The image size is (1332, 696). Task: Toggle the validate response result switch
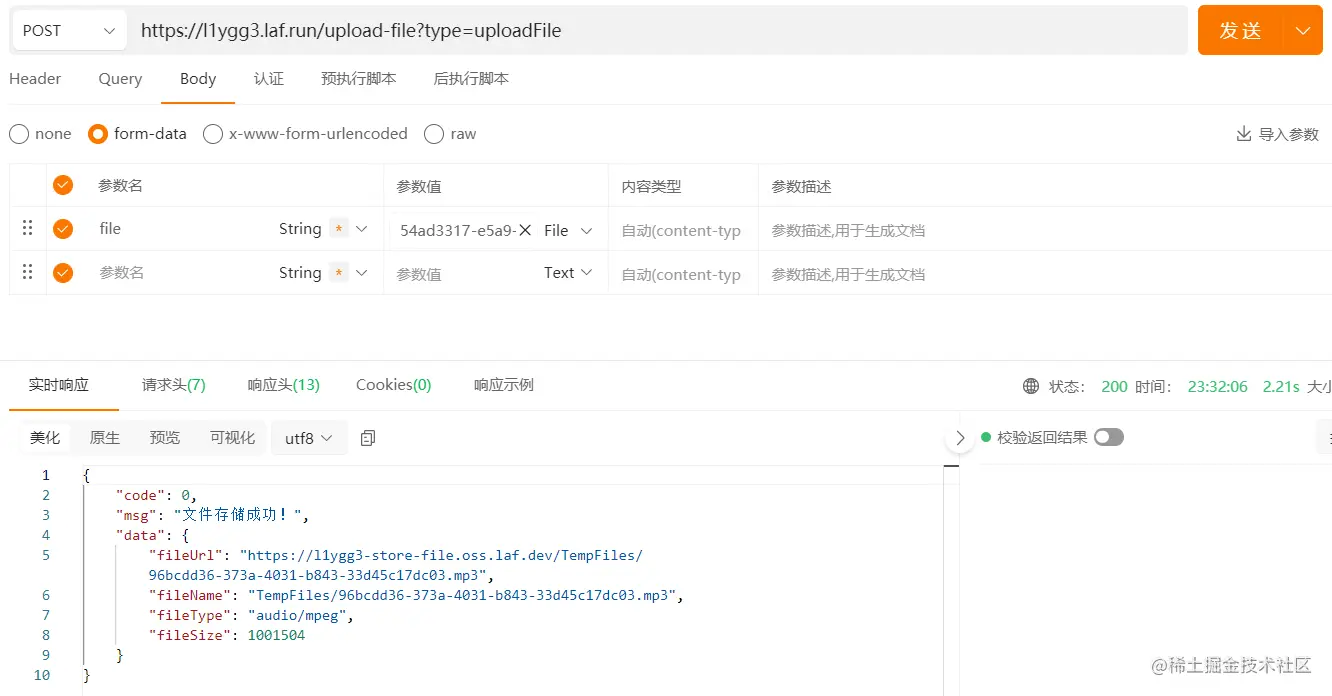pyautogui.click(x=1109, y=437)
